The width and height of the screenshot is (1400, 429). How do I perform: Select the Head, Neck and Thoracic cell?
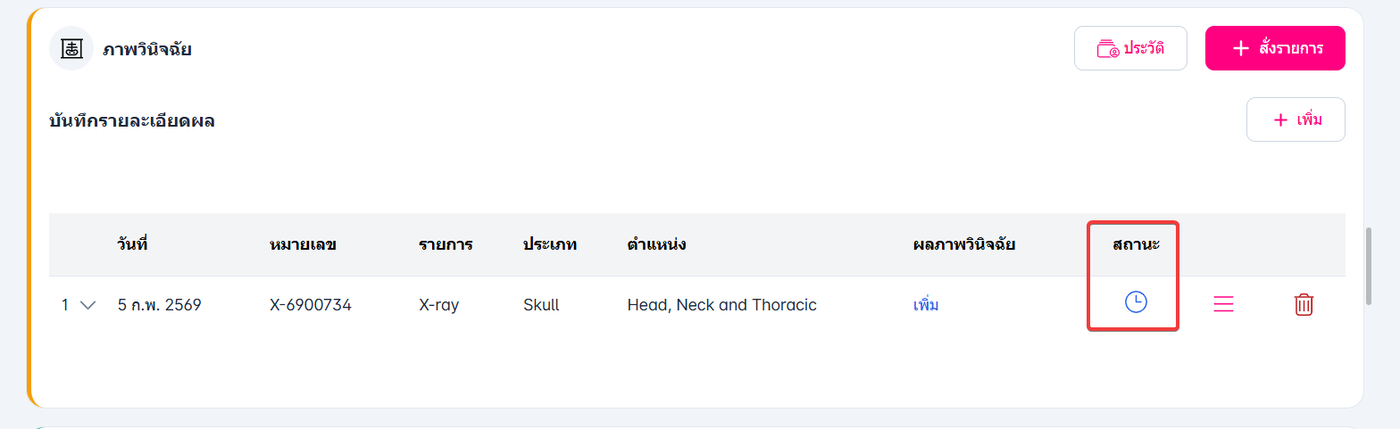(721, 305)
